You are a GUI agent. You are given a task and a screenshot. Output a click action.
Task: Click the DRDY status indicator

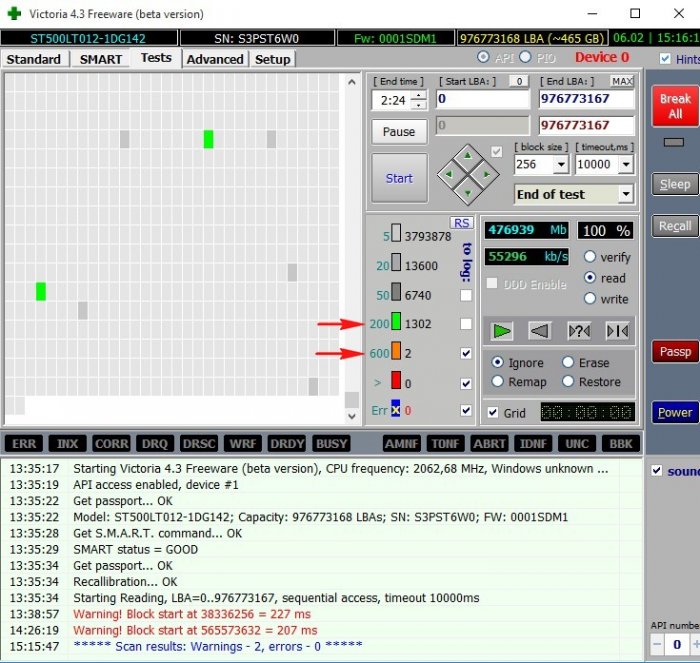pos(287,444)
